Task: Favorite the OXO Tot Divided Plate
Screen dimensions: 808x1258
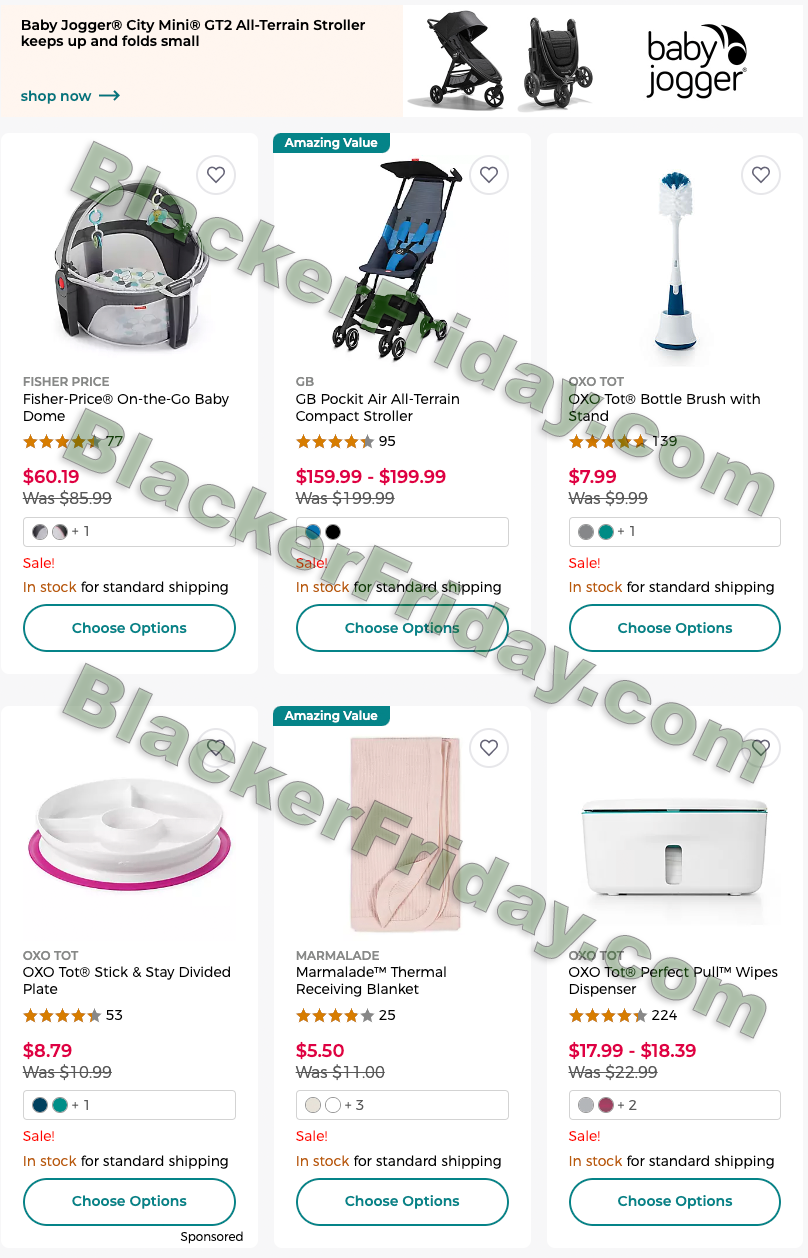Action: (x=216, y=748)
